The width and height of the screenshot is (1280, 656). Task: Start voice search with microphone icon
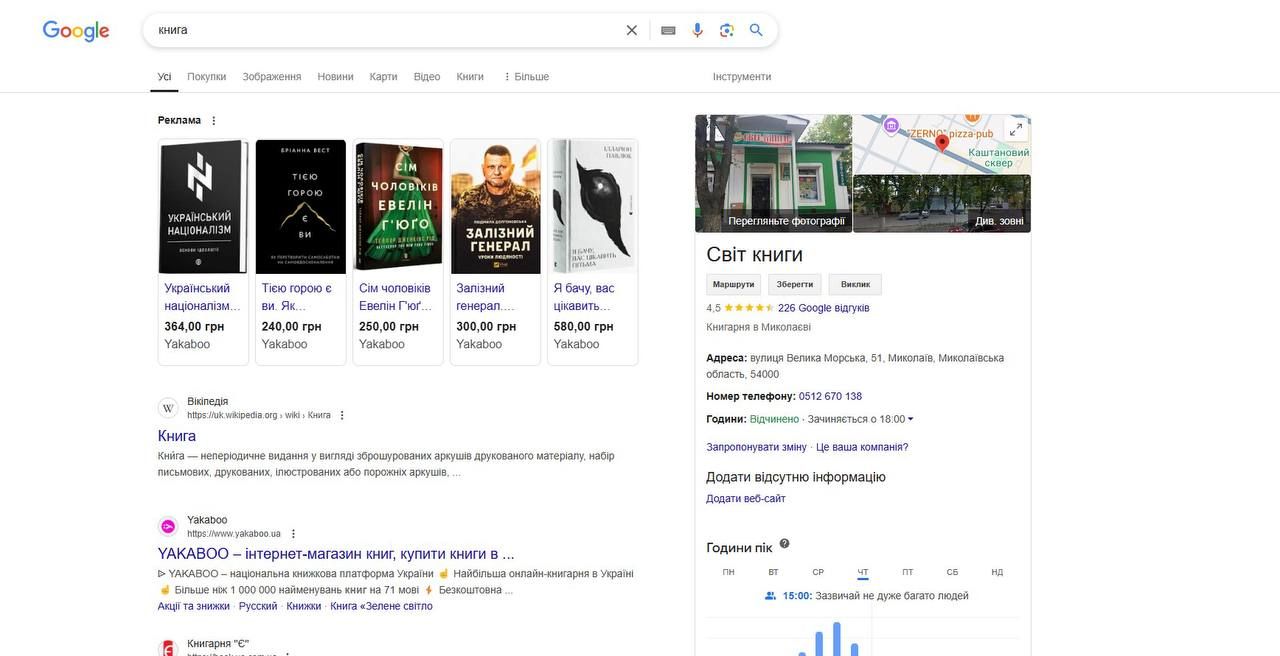pyautogui.click(x=698, y=30)
